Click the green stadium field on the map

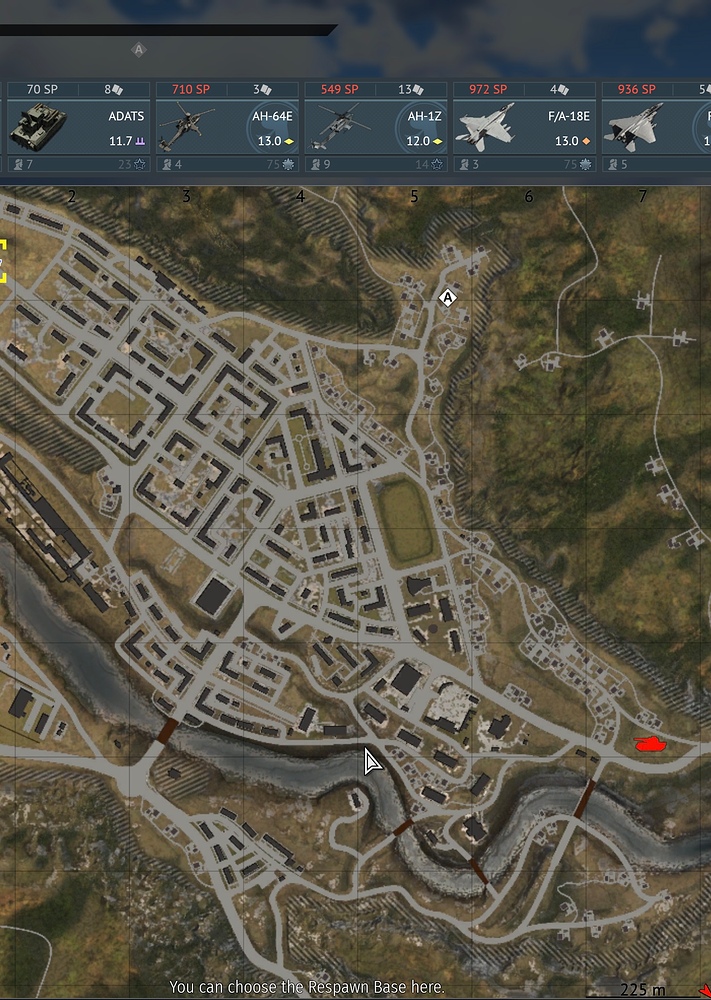point(406,520)
